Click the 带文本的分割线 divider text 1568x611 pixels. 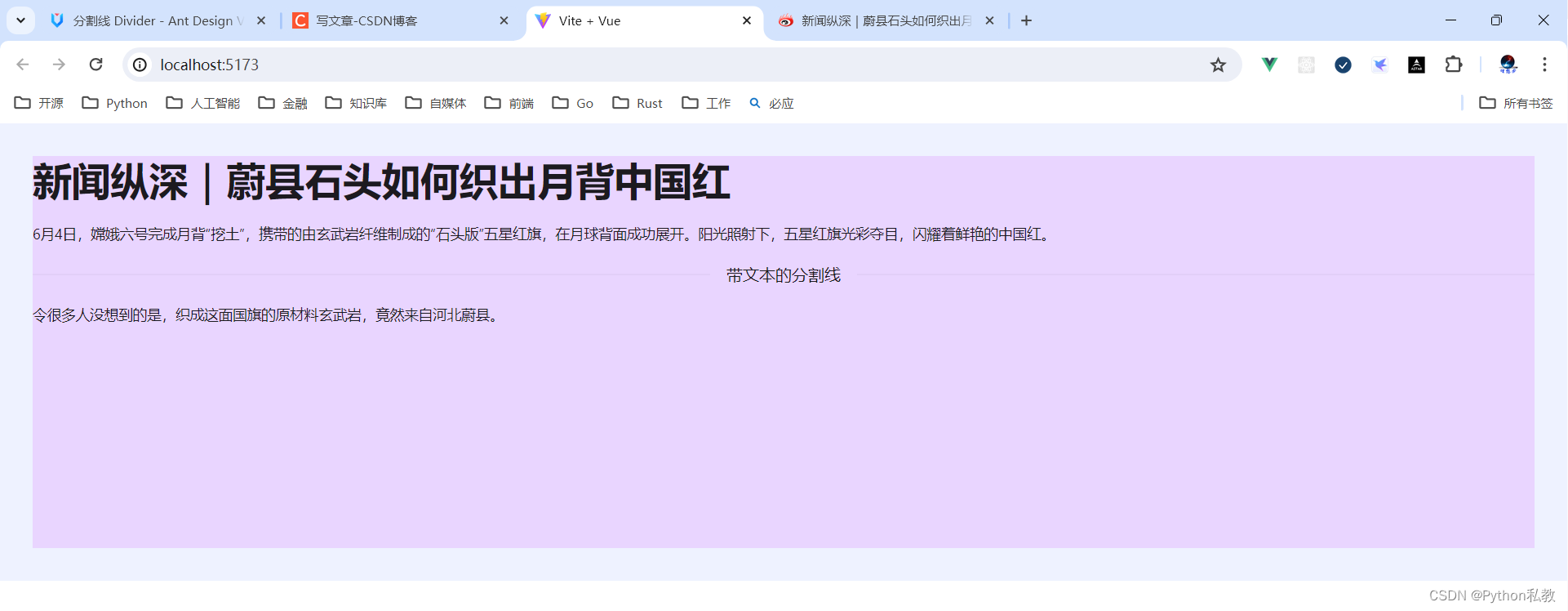tap(784, 275)
